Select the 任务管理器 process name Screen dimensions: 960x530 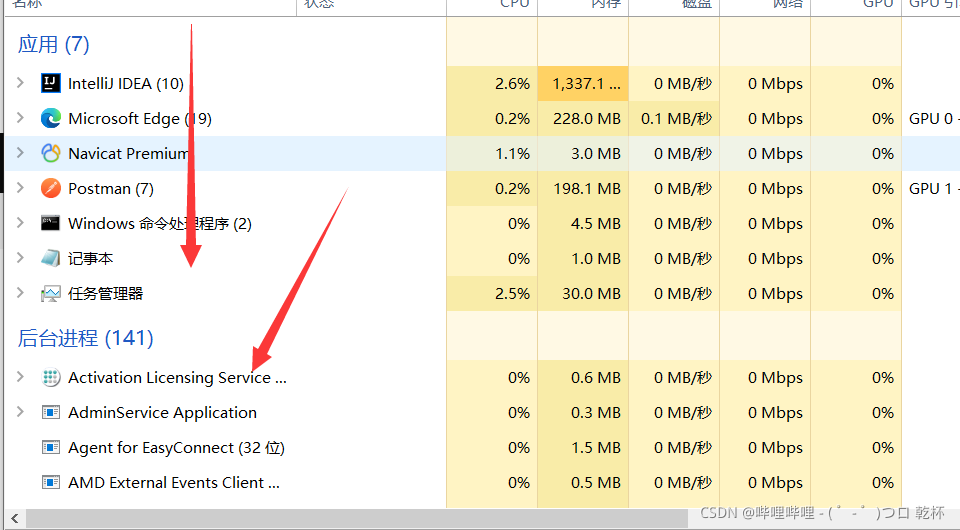pos(105,294)
